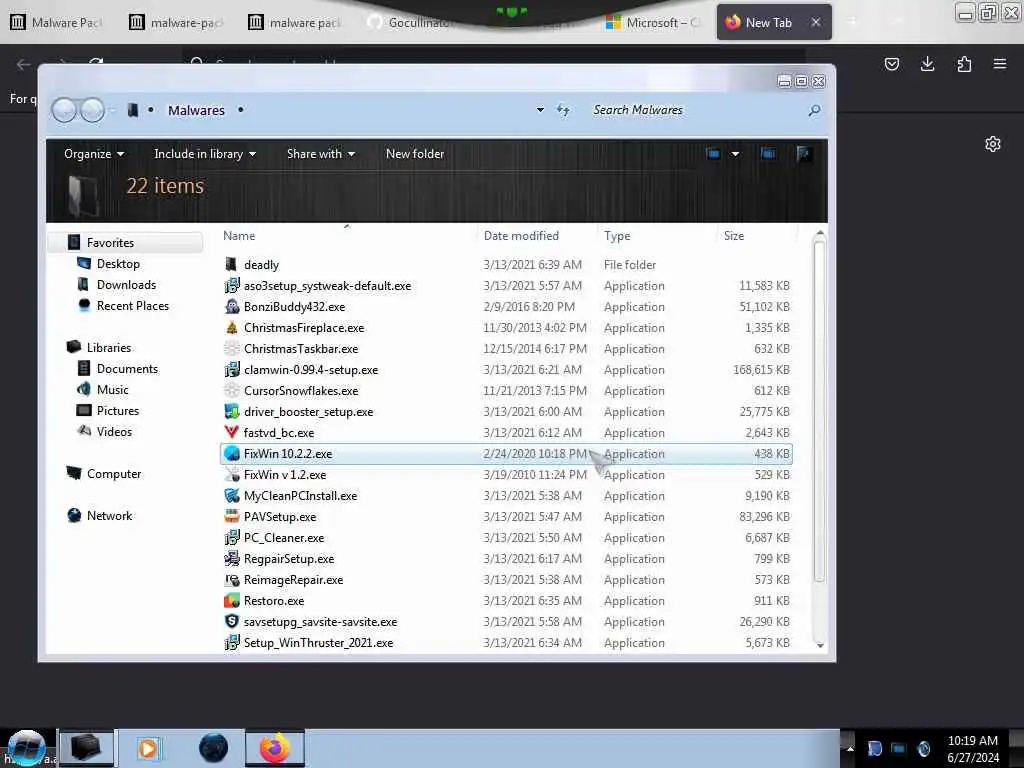Select aso3setup_systweak-default.exe file name
This screenshot has width=1024, height=768.
[327, 285]
